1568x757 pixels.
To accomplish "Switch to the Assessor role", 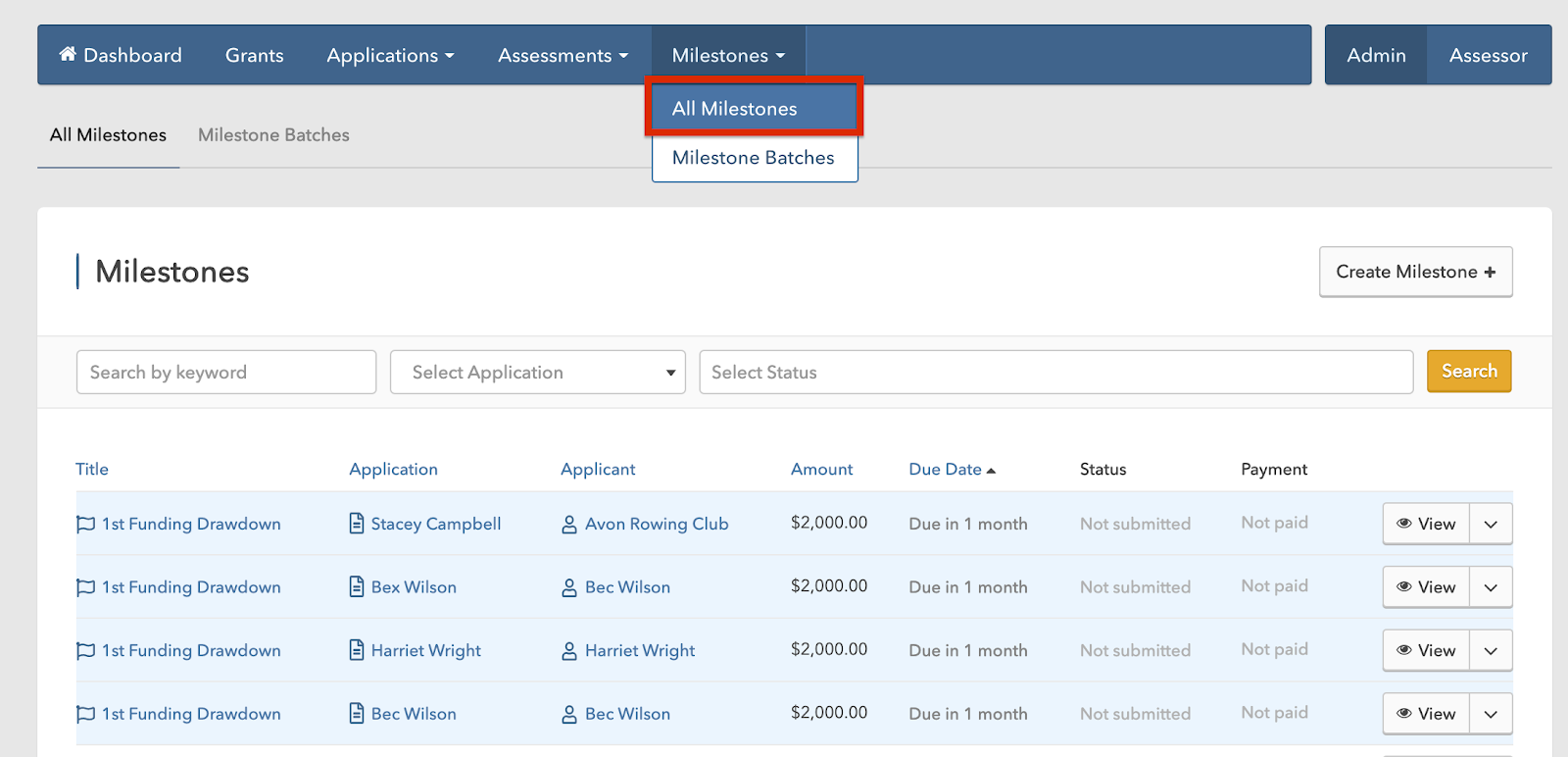I will click(1488, 56).
